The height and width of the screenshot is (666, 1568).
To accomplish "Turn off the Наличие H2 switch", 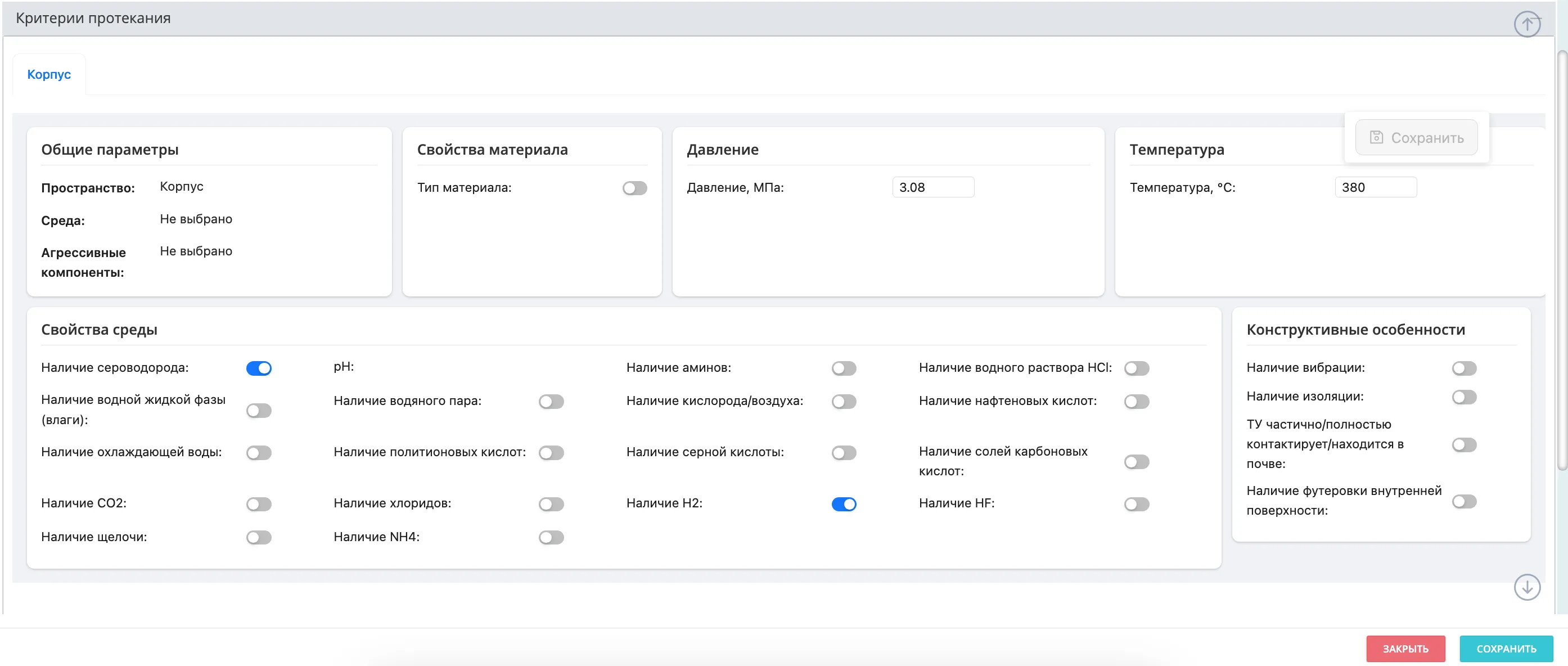I will click(x=844, y=504).
